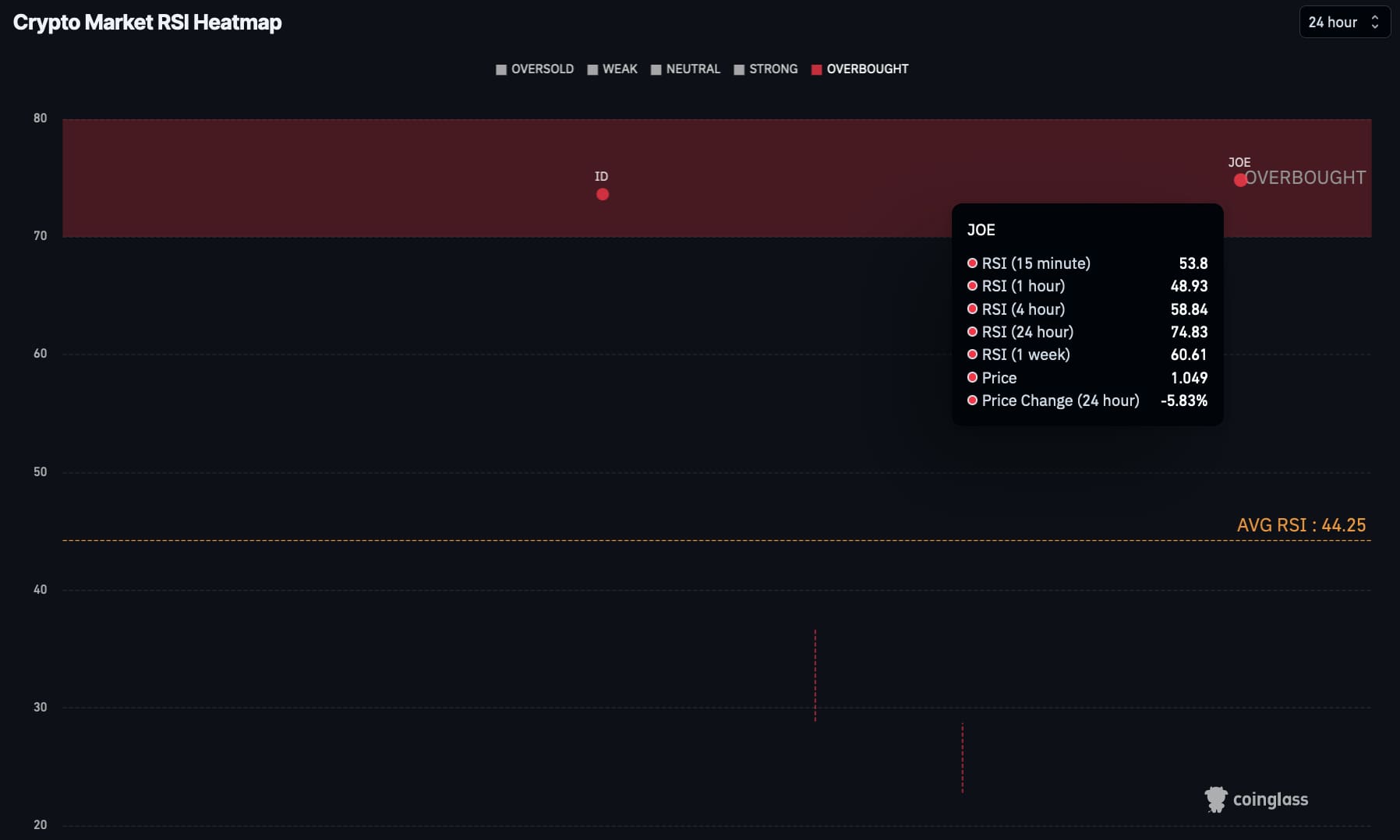The height and width of the screenshot is (840, 1400).
Task: Click the RSI (24 hour) tooltip row
Action: pyautogui.click(x=1087, y=332)
